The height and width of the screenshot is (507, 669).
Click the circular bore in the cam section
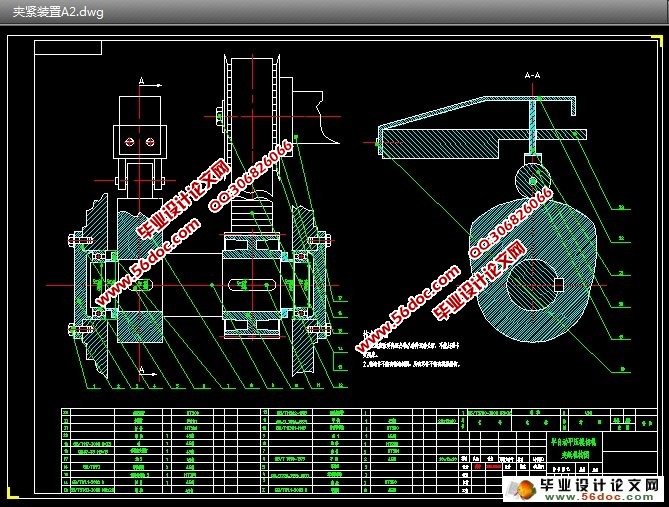(x=533, y=283)
